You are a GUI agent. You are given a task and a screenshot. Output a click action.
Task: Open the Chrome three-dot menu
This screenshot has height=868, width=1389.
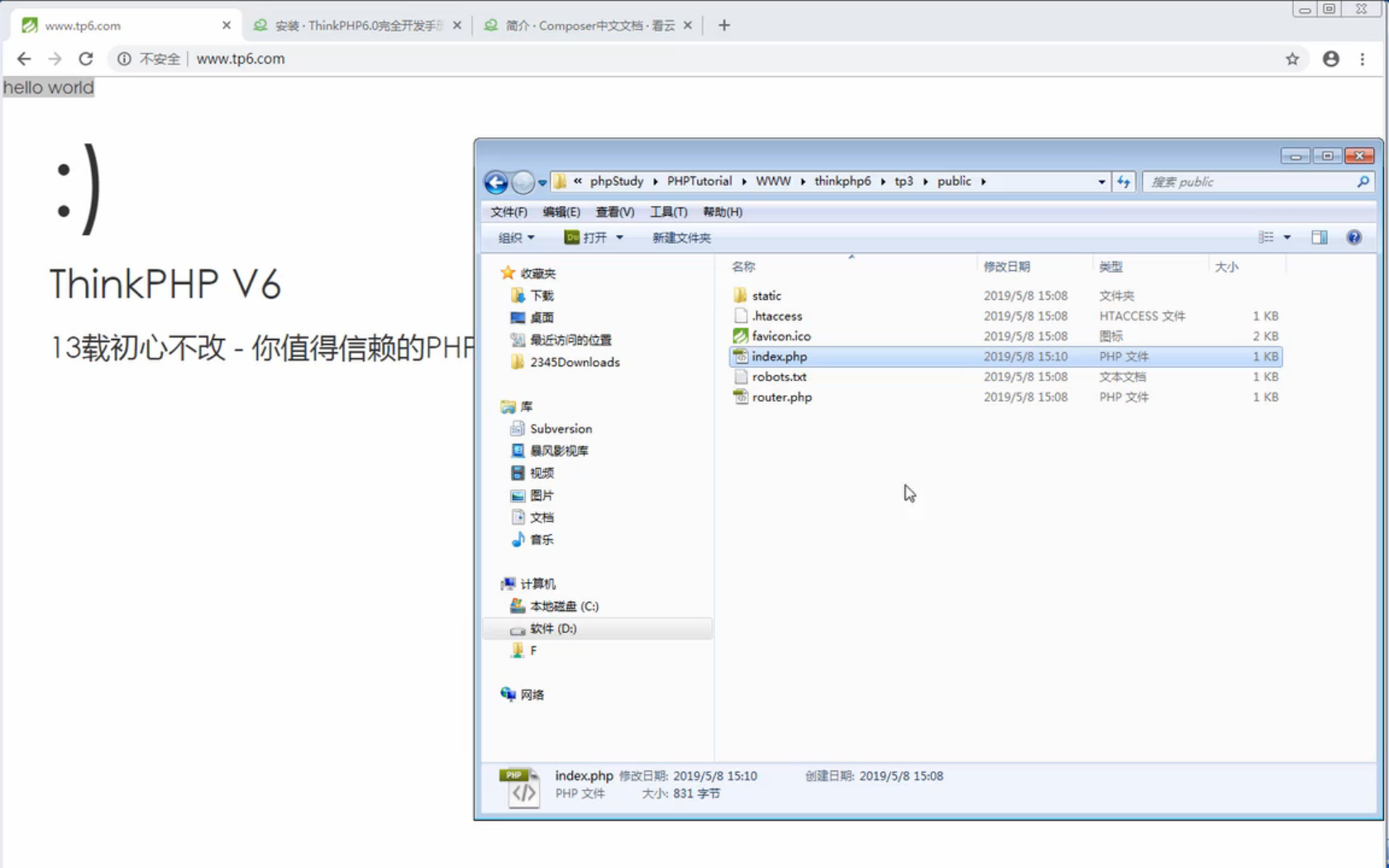1363,59
